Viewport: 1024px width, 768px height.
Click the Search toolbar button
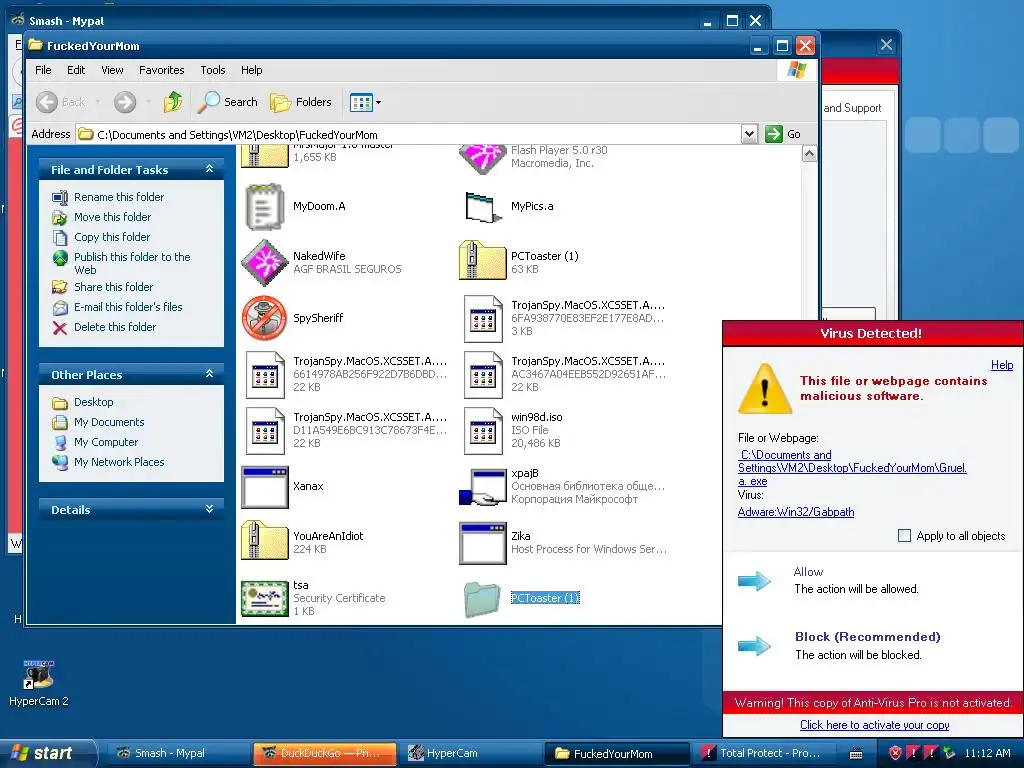tap(228, 102)
